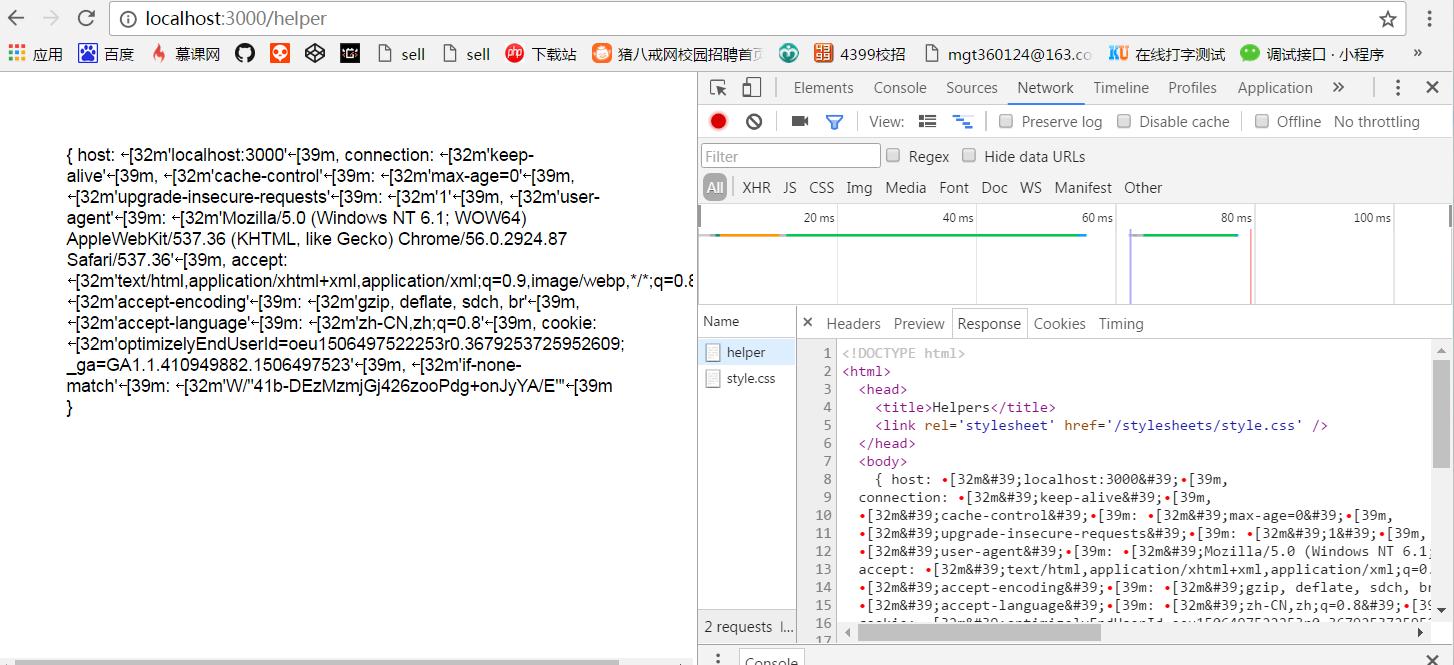Use large request rows view
The height and width of the screenshot is (665, 1454).
928,121
